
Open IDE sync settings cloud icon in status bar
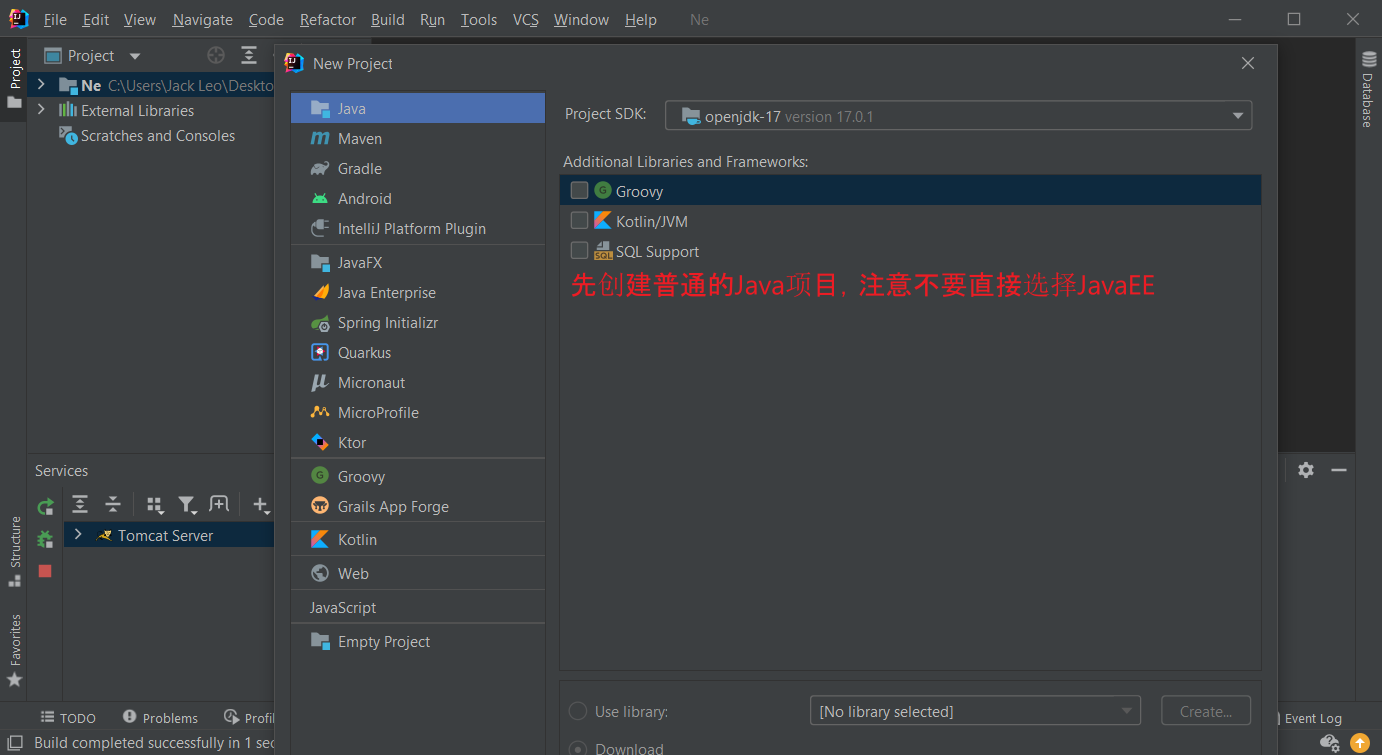(x=1329, y=743)
